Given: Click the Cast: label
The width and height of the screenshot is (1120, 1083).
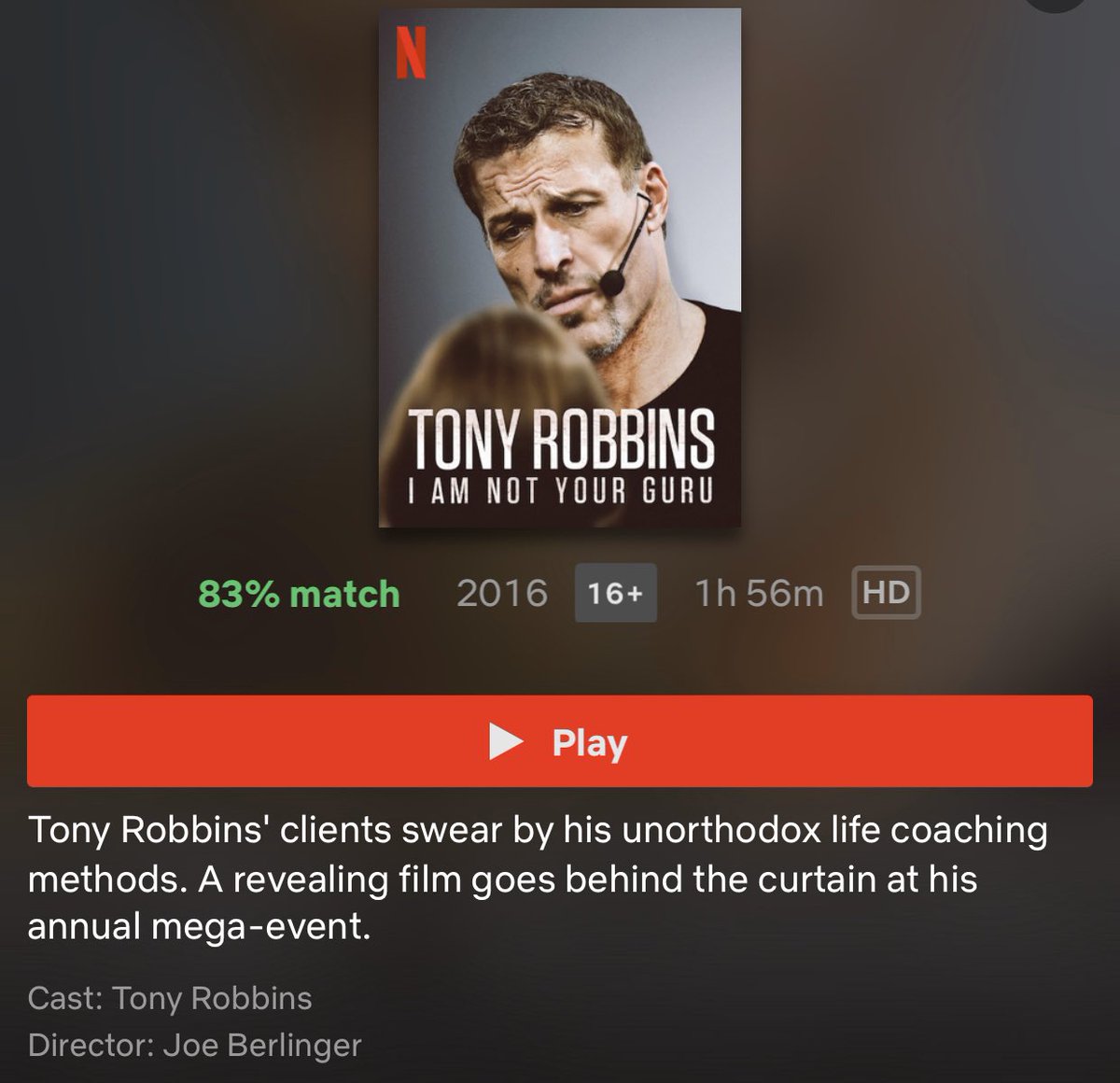Looking at the screenshot, I should (x=65, y=998).
